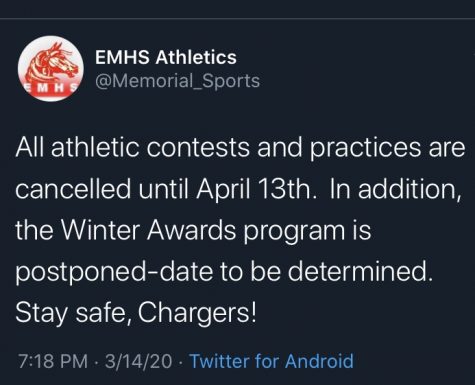
Task: Click 'postponed-date to be determined' text
Action: point(224,273)
